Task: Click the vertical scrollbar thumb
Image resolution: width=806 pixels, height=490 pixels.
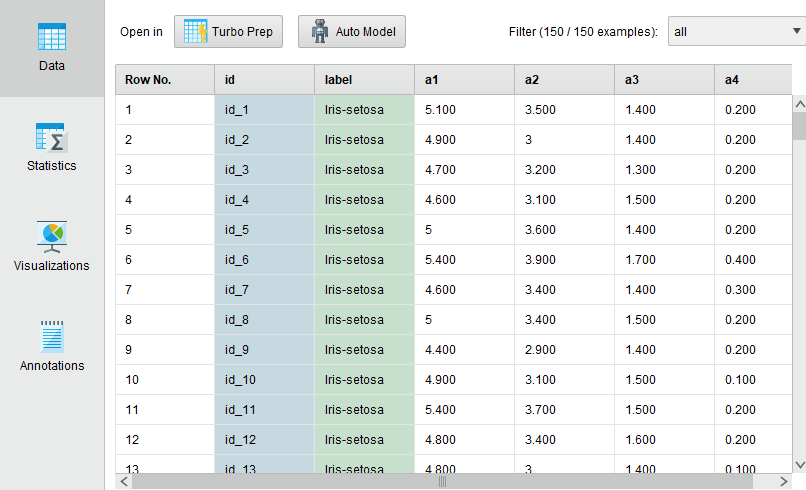Action: pyautogui.click(x=800, y=126)
